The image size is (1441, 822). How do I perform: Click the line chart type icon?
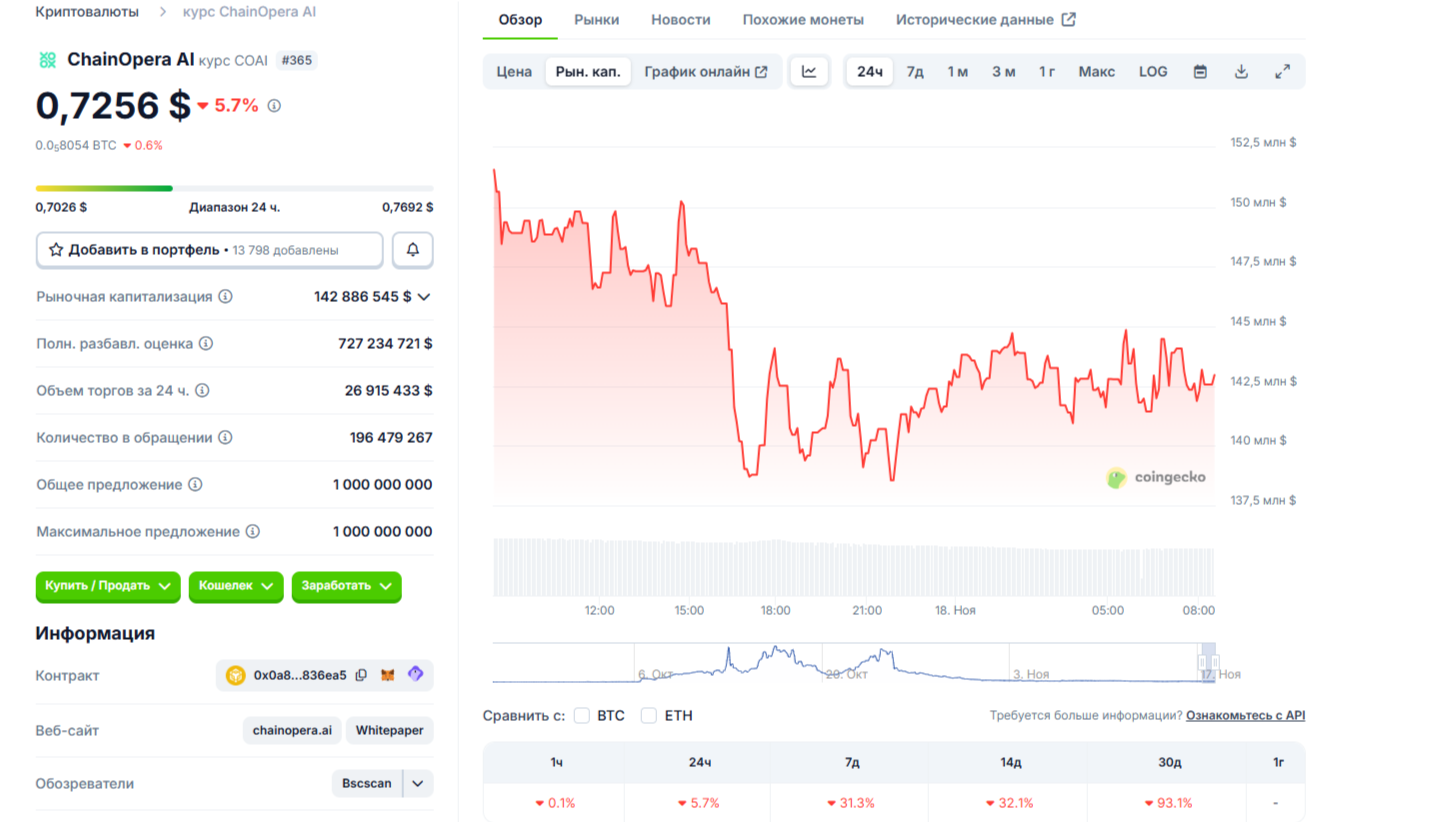(x=809, y=72)
